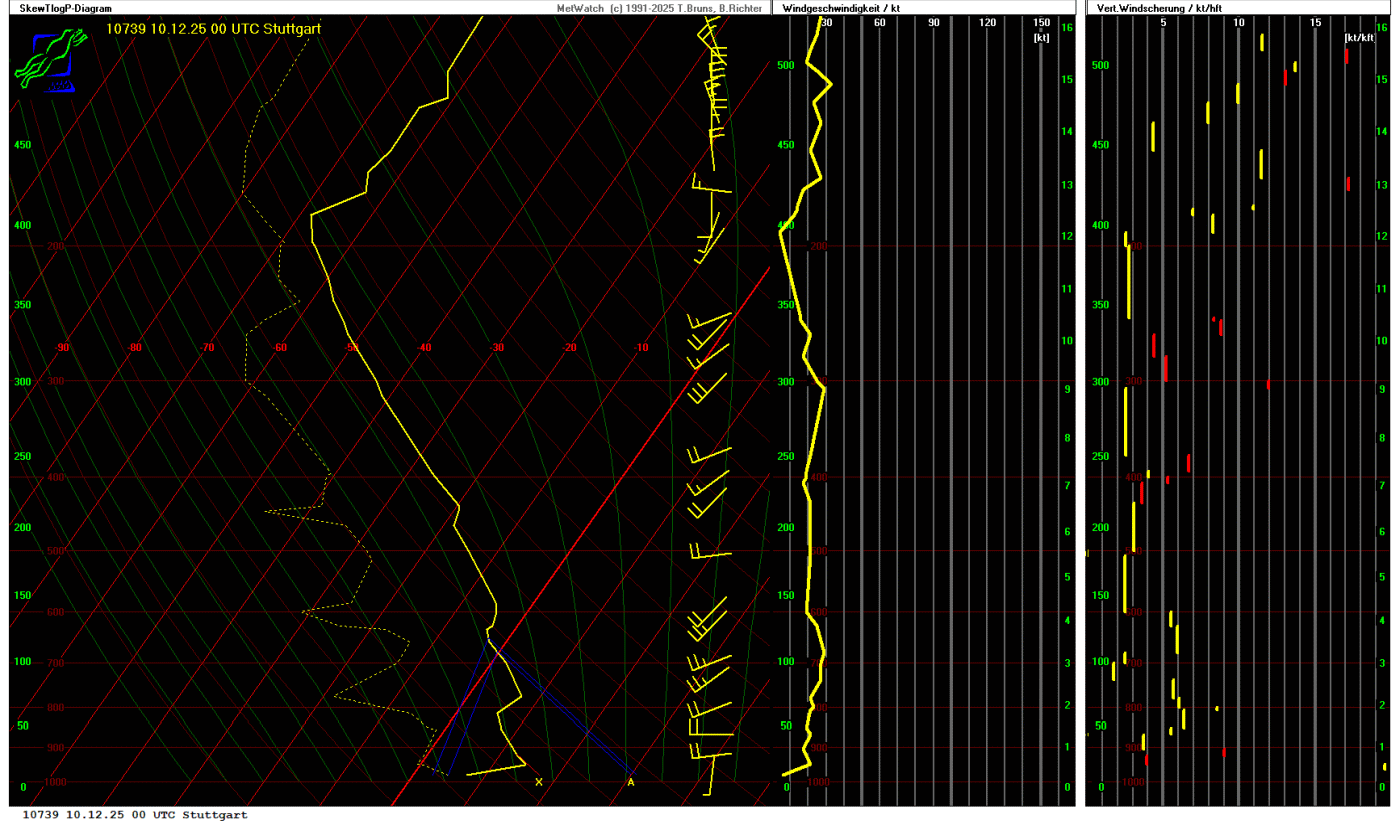The height and width of the screenshot is (825, 1400).
Task: Click the yellow Stuttgart sounding title
Action: tap(213, 28)
